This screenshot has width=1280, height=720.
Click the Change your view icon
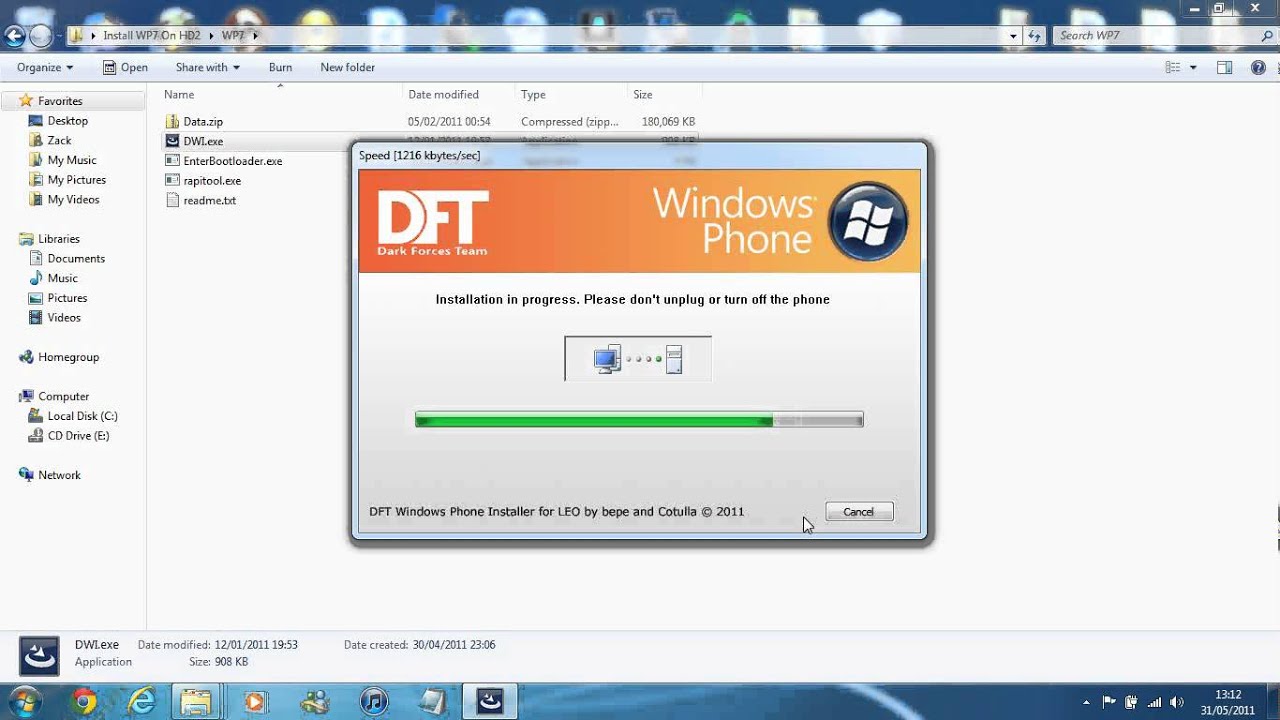click(x=1173, y=67)
